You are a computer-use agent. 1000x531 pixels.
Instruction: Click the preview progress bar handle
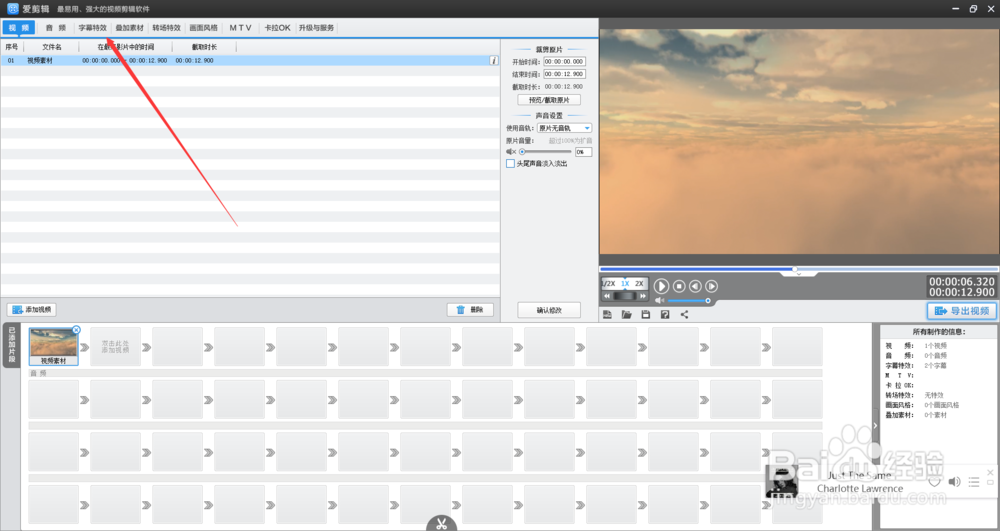(x=795, y=269)
